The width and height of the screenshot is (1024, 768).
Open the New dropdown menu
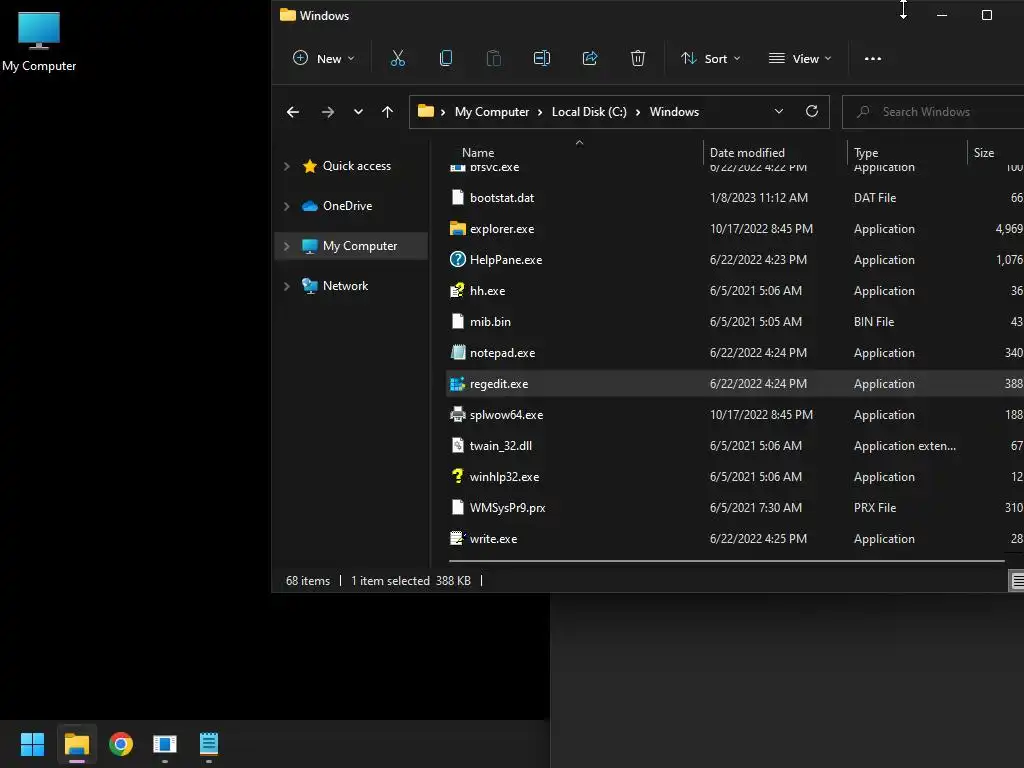(324, 58)
